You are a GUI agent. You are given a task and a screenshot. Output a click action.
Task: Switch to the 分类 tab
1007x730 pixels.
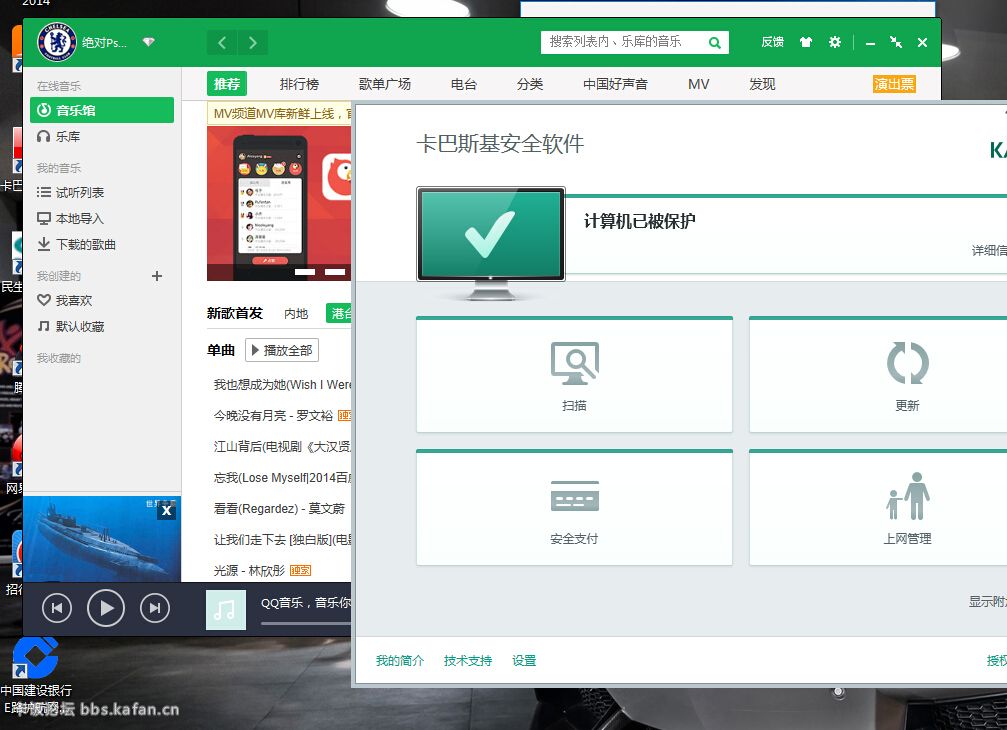(x=530, y=84)
